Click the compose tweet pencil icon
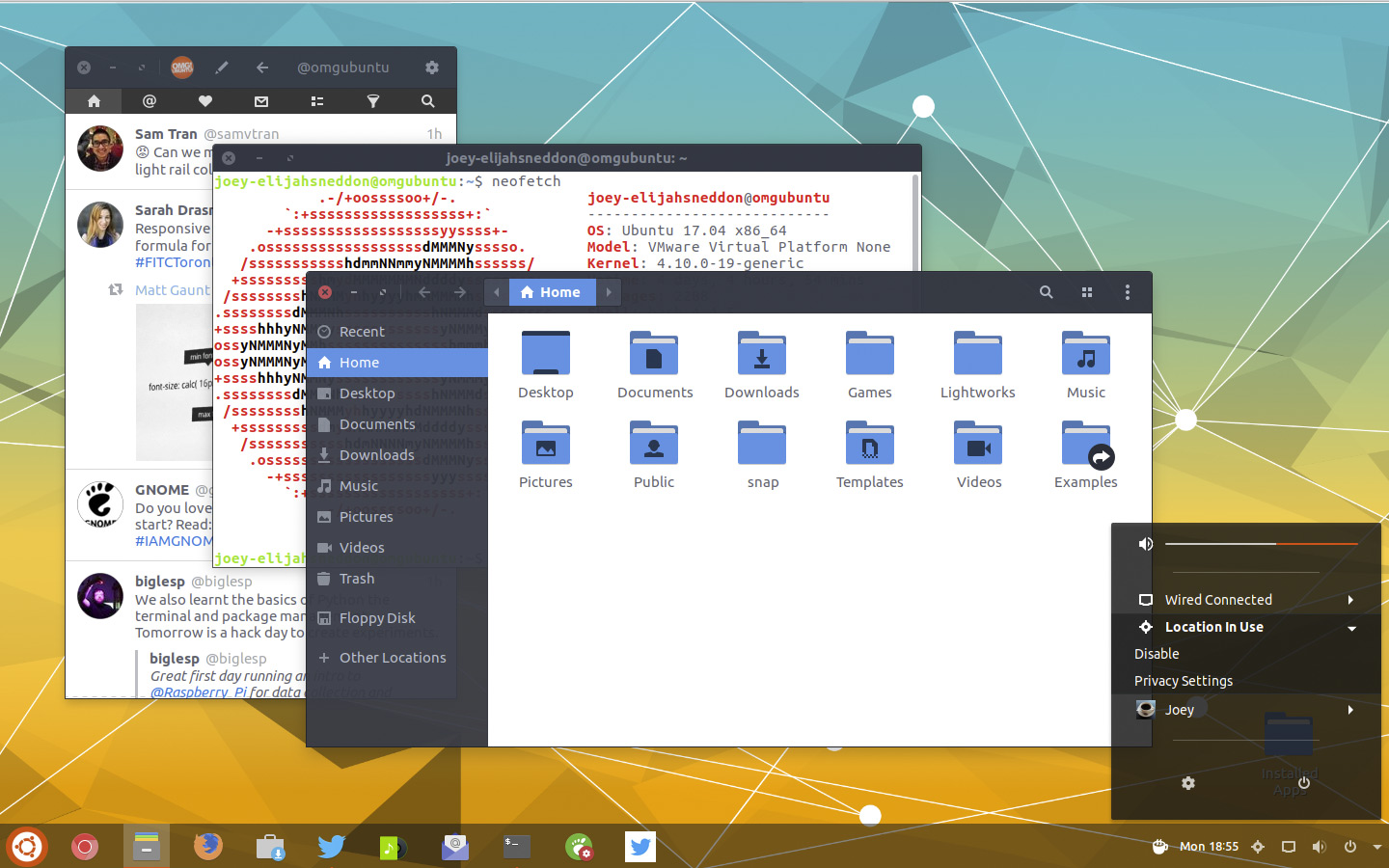 point(222,68)
